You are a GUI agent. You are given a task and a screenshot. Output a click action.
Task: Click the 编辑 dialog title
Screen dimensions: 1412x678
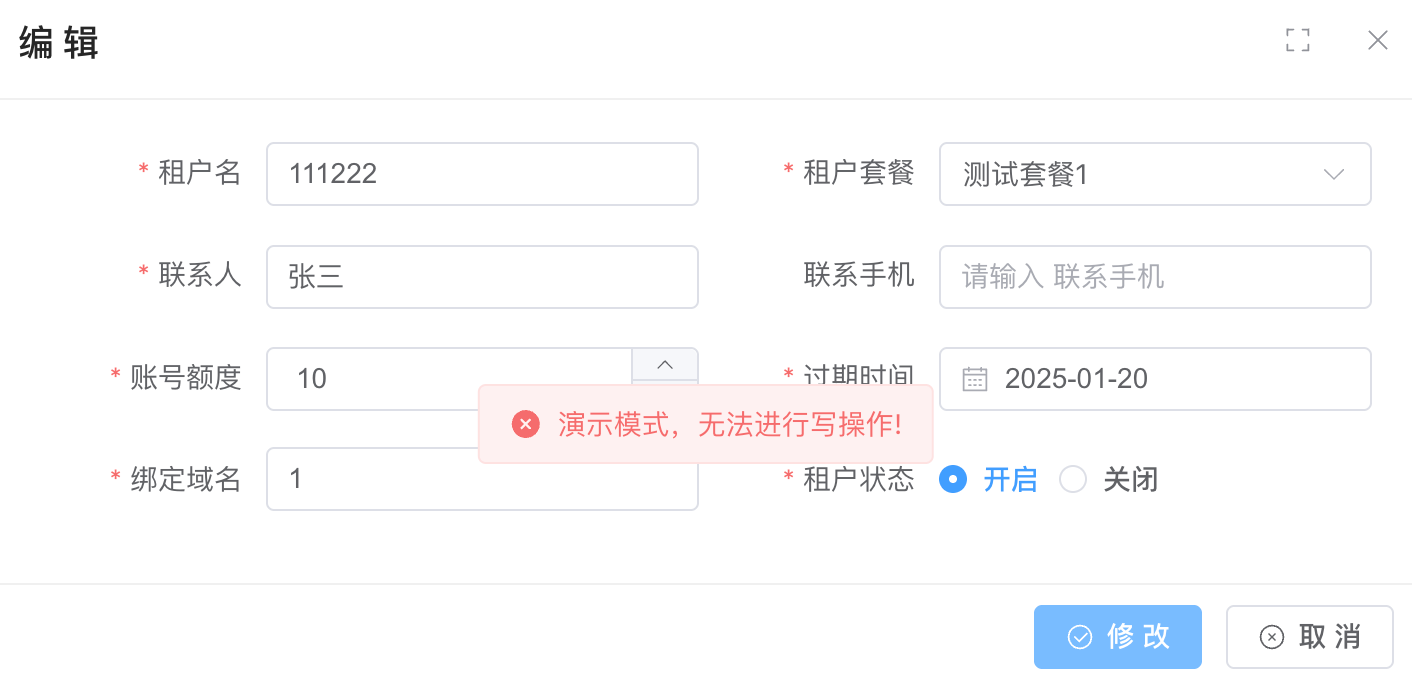pyautogui.click(x=59, y=44)
